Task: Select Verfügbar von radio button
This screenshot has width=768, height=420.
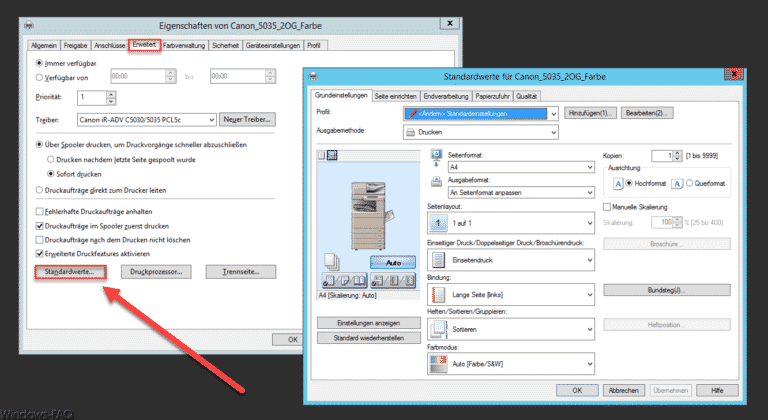Action: point(39,77)
